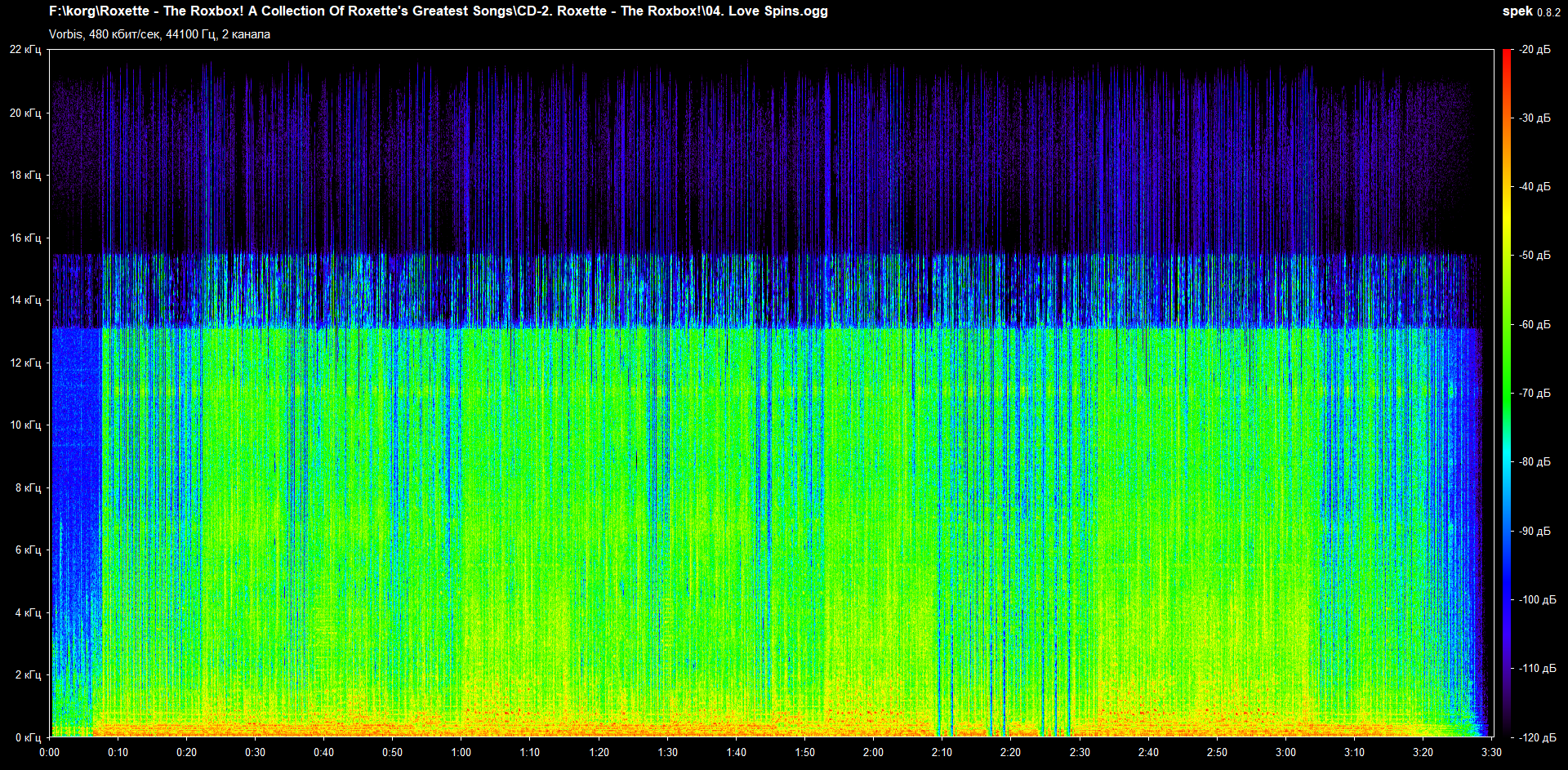Click the 3:30 time axis marker
The width and height of the screenshot is (1568, 770).
click(1491, 752)
